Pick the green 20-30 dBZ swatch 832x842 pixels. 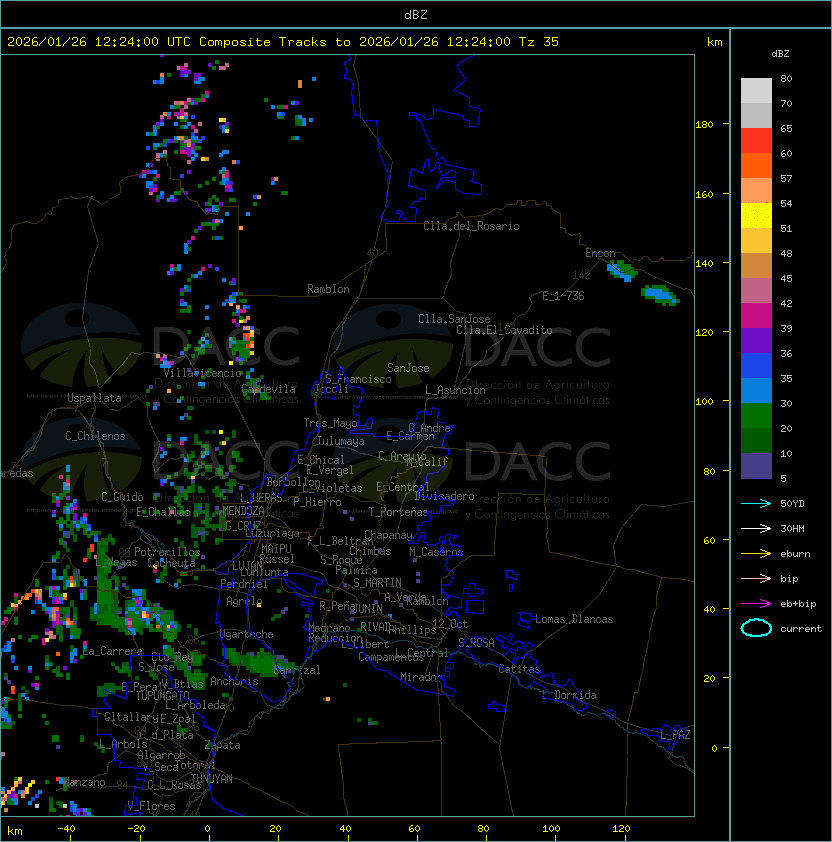pyautogui.click(x=756, y=415)
